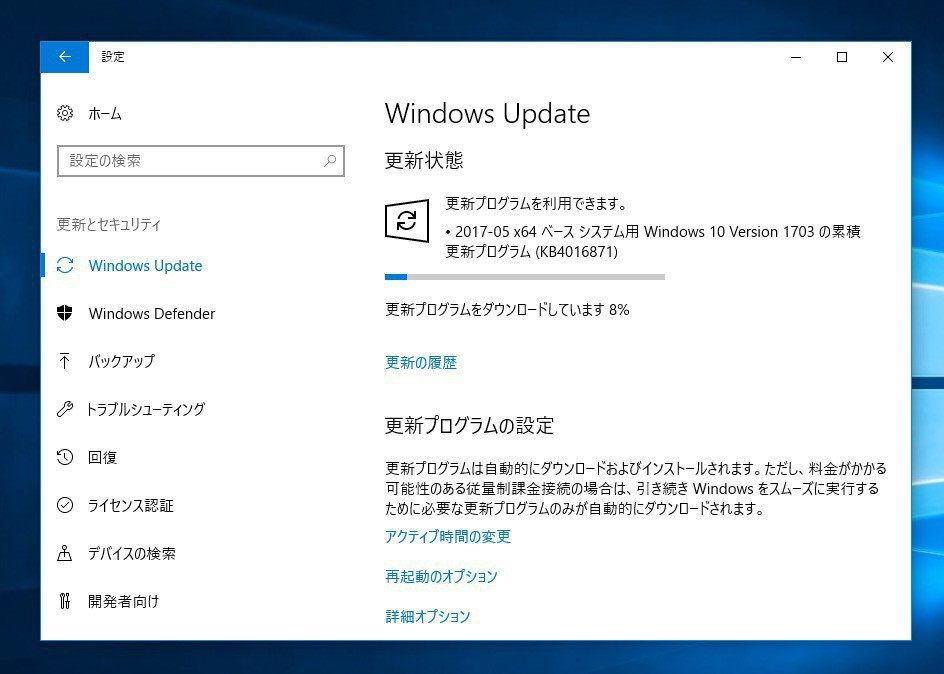Minimize the settings window
The width and height of the screenshot is (944, 674).
pyautogui.click(x=796, y=57)
